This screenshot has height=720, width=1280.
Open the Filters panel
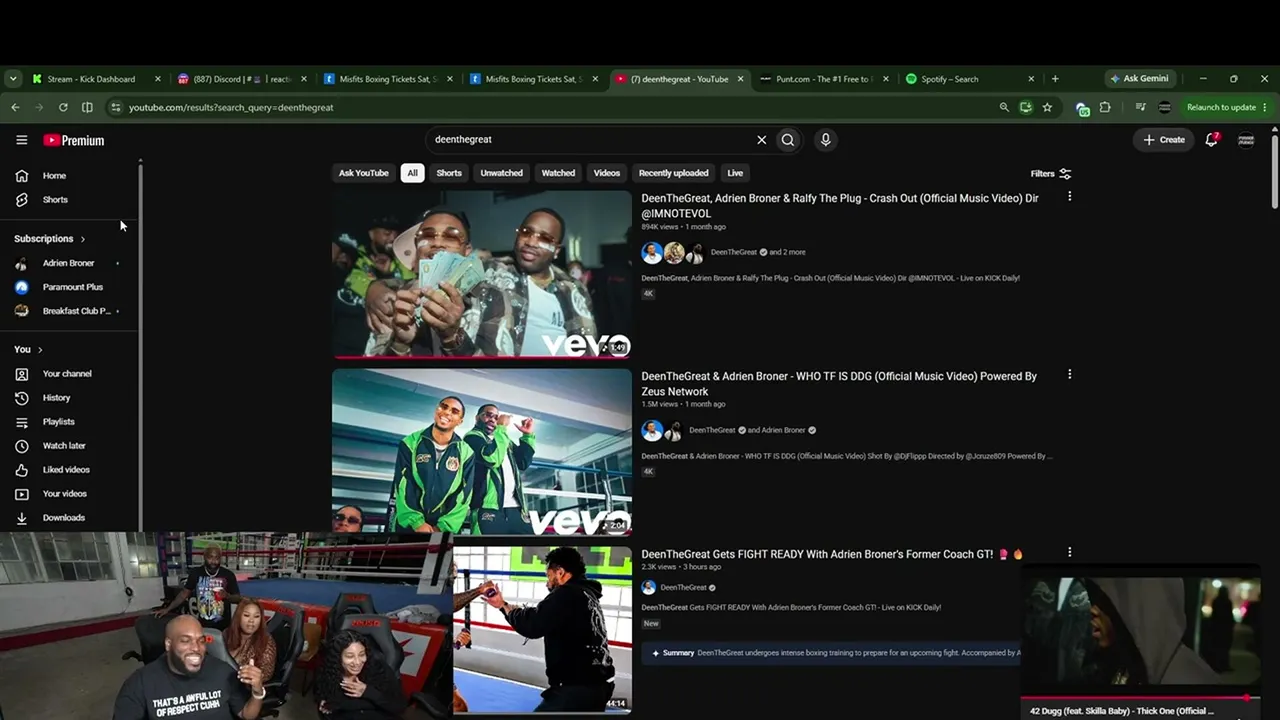[1051, 174]
